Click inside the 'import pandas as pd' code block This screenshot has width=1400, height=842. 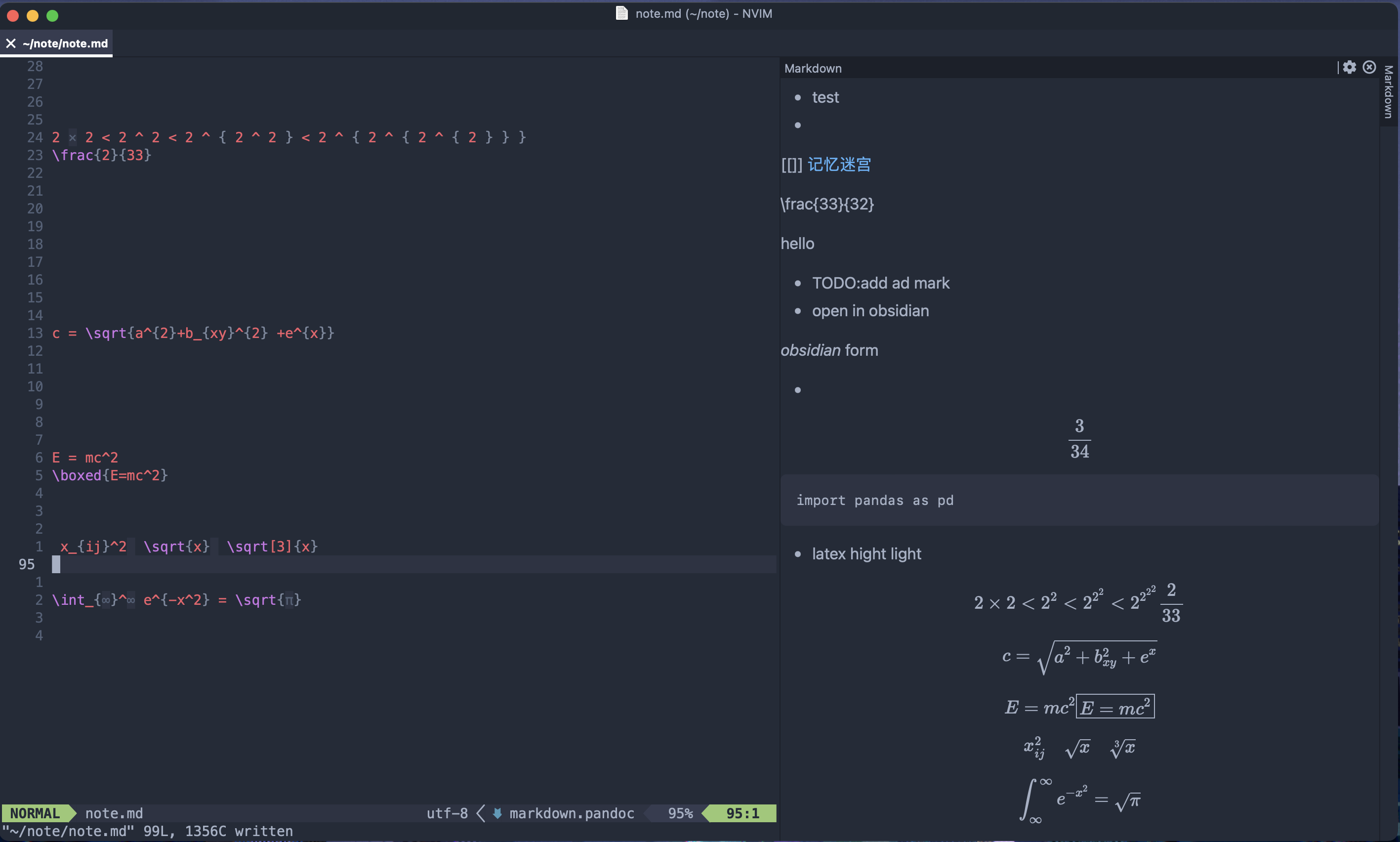pos(874,500)
